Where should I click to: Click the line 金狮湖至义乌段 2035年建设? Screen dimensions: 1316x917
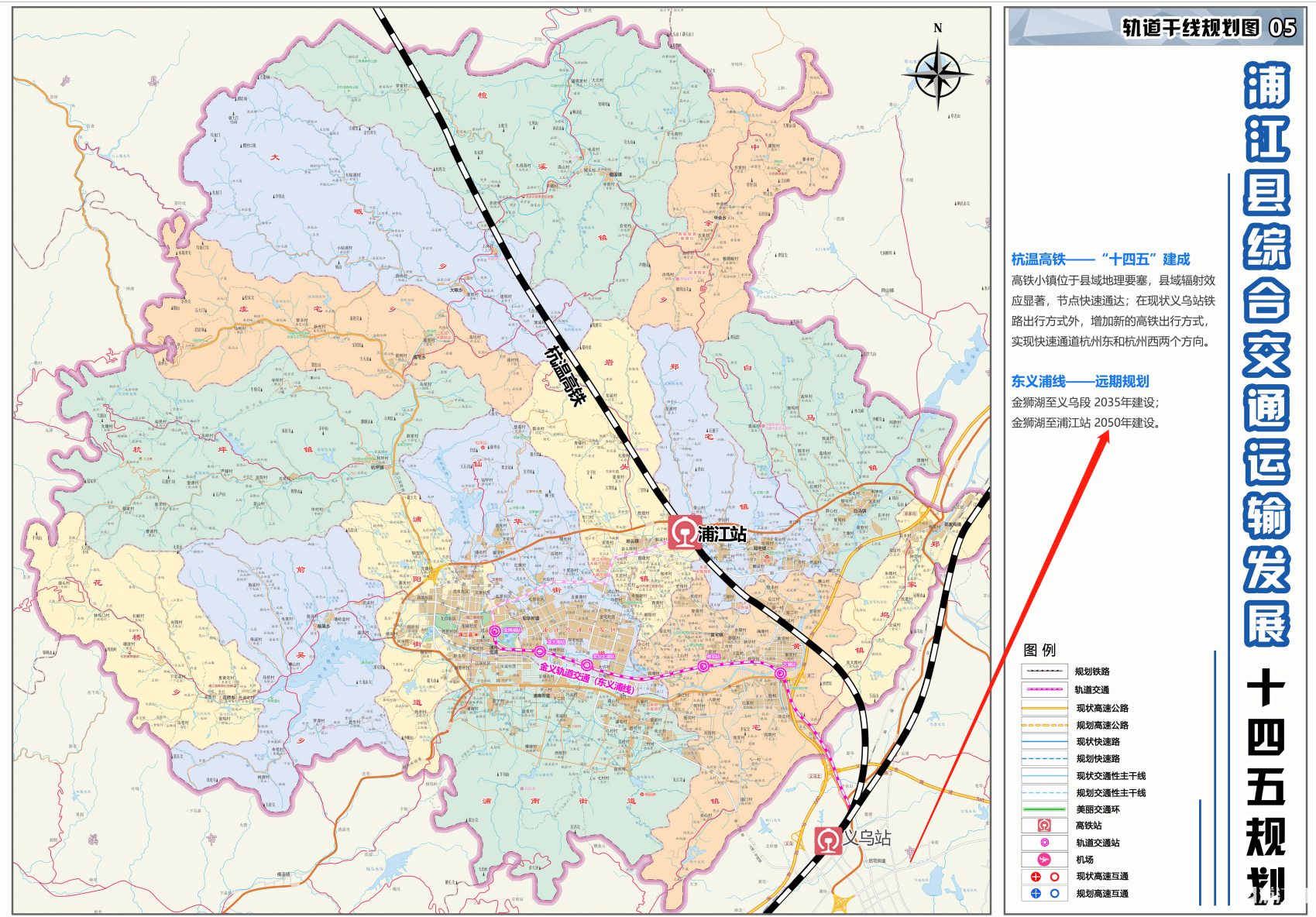point(1084,403)
